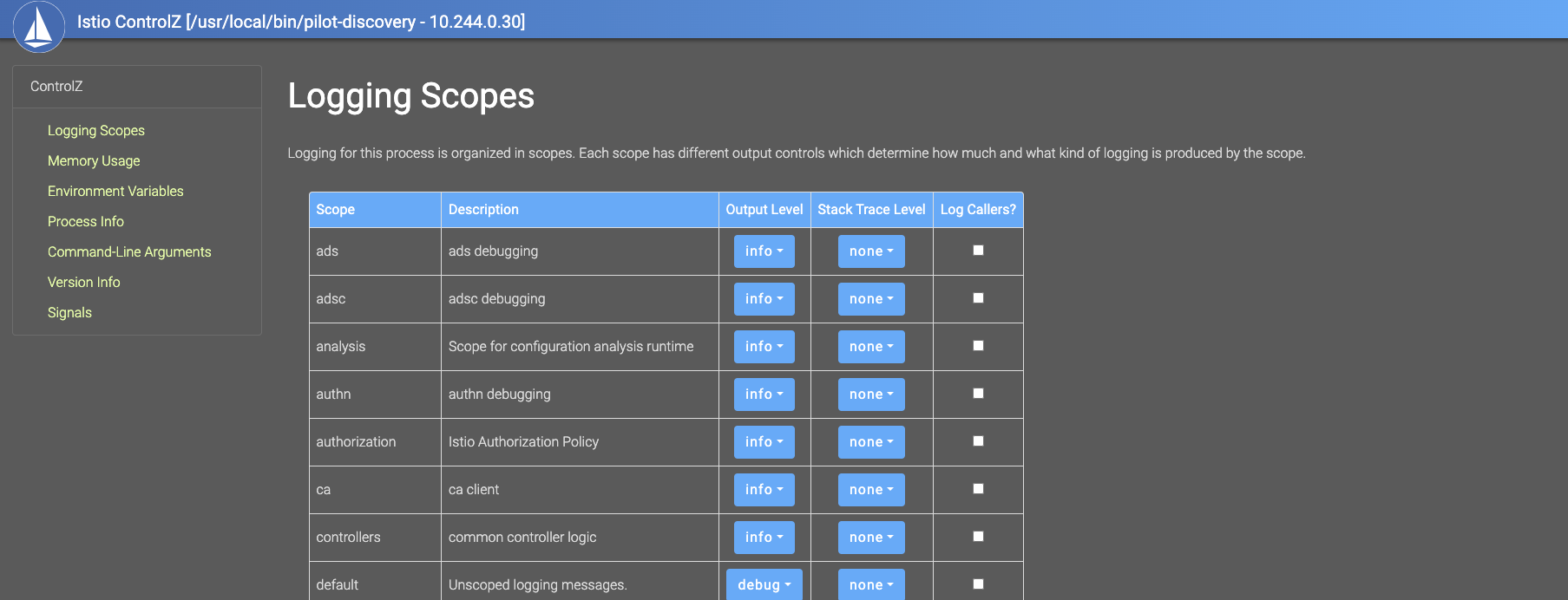The height and width of the screenshot is (600, 1568).
Task: Select the 'adsc debugging' description cell
Action: click(580, 299)
